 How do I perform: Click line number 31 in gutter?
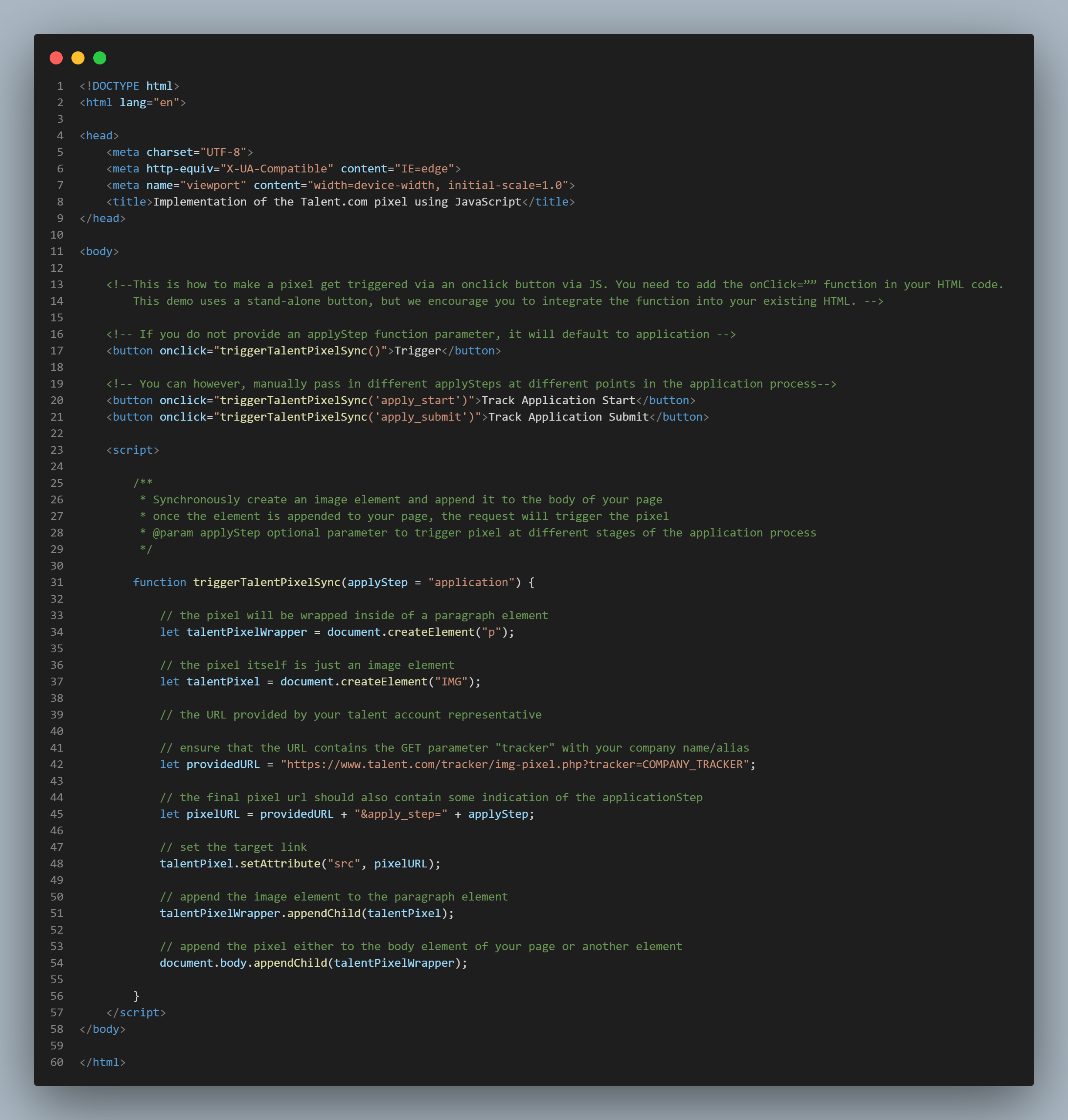click(x=57, y=582)
